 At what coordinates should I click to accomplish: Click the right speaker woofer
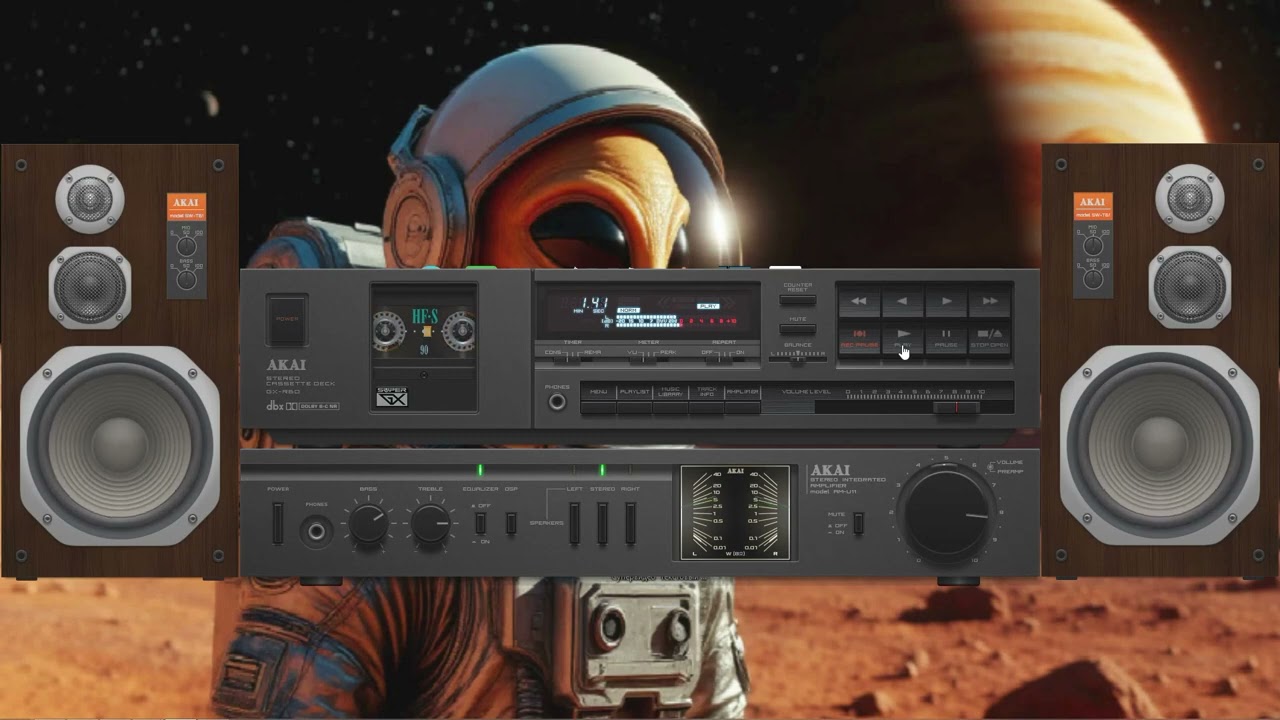[x=1160, y=445]
